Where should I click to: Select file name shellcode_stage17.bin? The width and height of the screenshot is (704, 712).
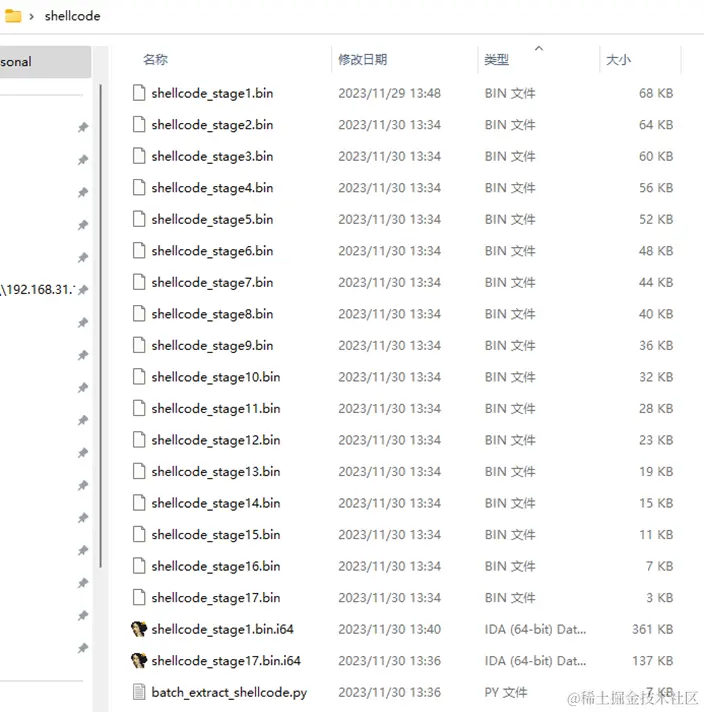tap(216, 598)
